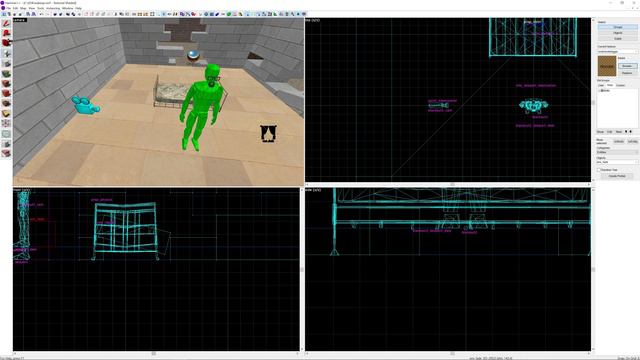Click the prop_physics label in front view
The image size is (640, 360).
pyautogui.click(x=102, y=200)
